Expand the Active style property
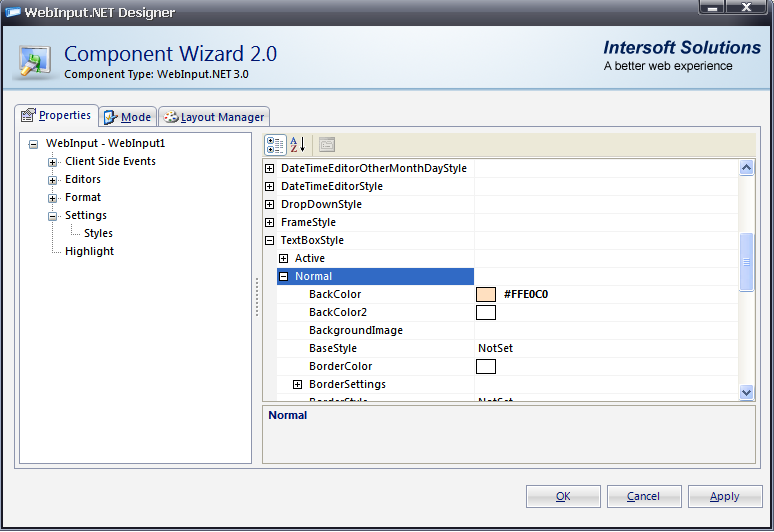 click(283, 259)
